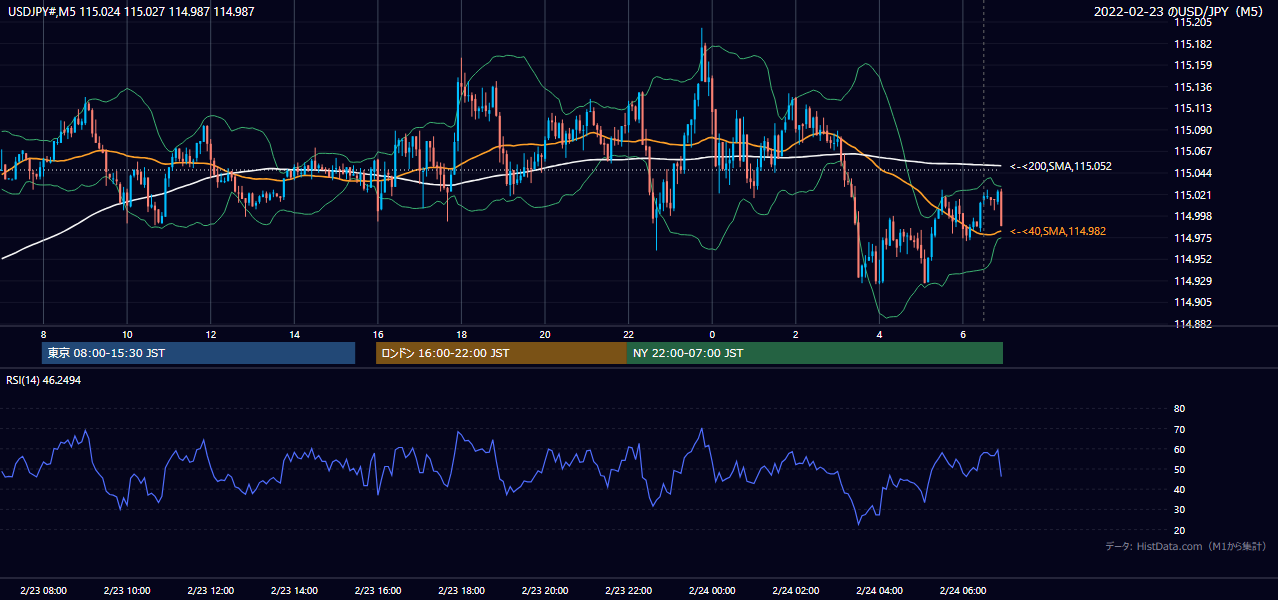
Task: Click the price axis value 115.090
Action: (1193, 130)
